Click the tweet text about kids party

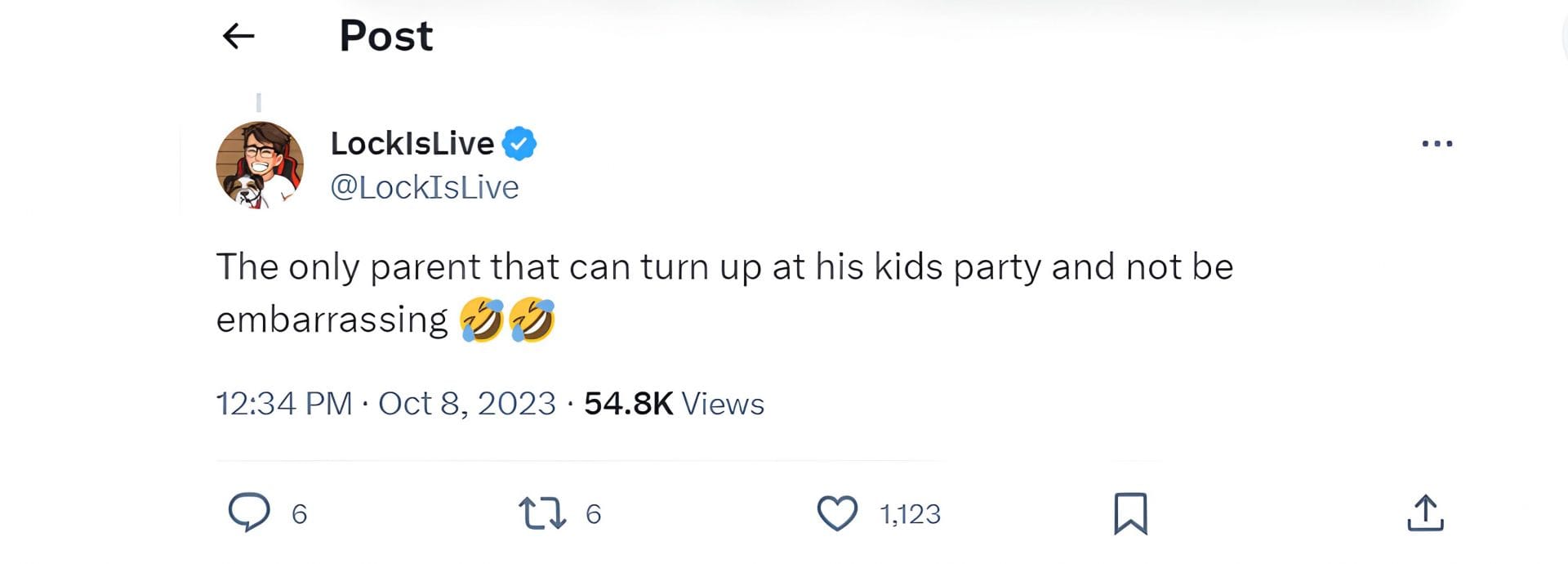(x=724, y=267)
